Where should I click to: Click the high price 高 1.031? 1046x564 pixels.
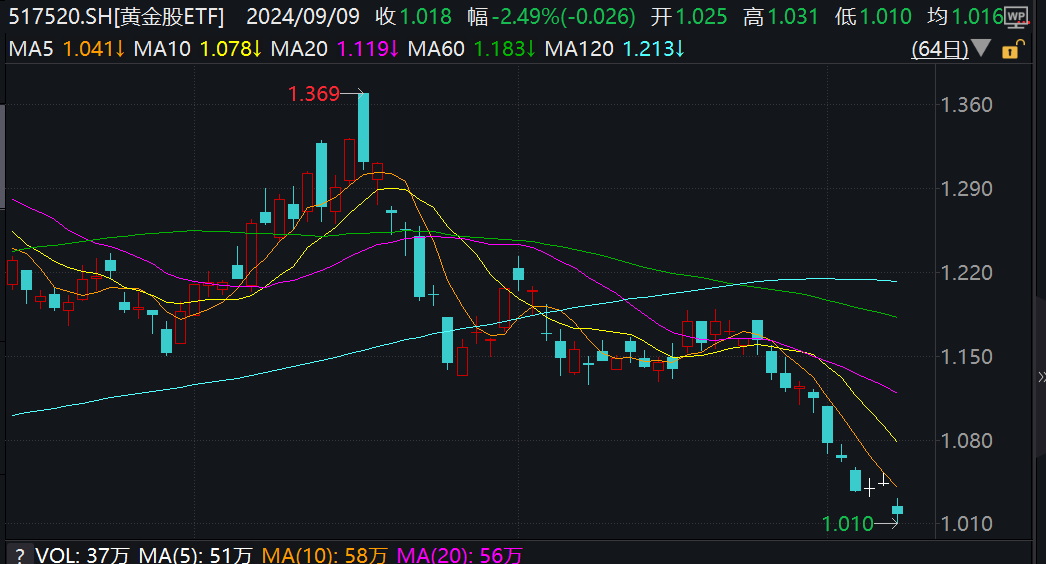[780, 17]
